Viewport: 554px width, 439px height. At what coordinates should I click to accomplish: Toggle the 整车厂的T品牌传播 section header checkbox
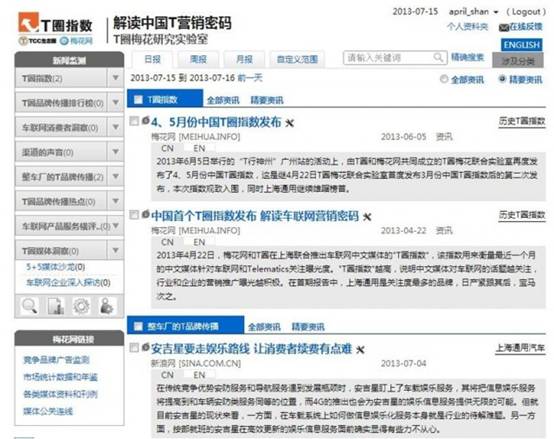[x=138, y=326]
